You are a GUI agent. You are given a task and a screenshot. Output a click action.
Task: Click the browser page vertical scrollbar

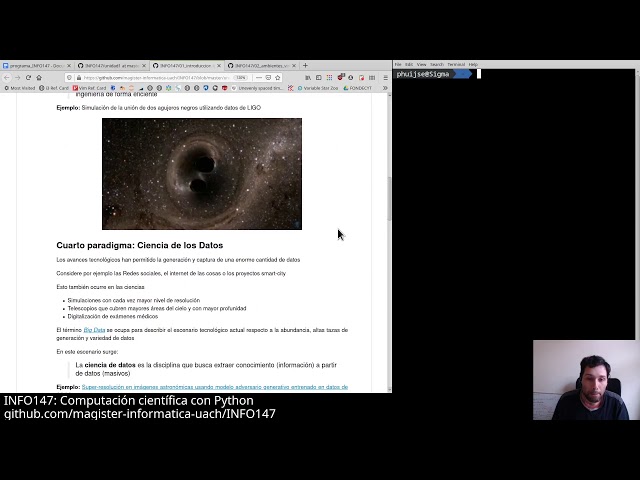click(x=388, y=200)
